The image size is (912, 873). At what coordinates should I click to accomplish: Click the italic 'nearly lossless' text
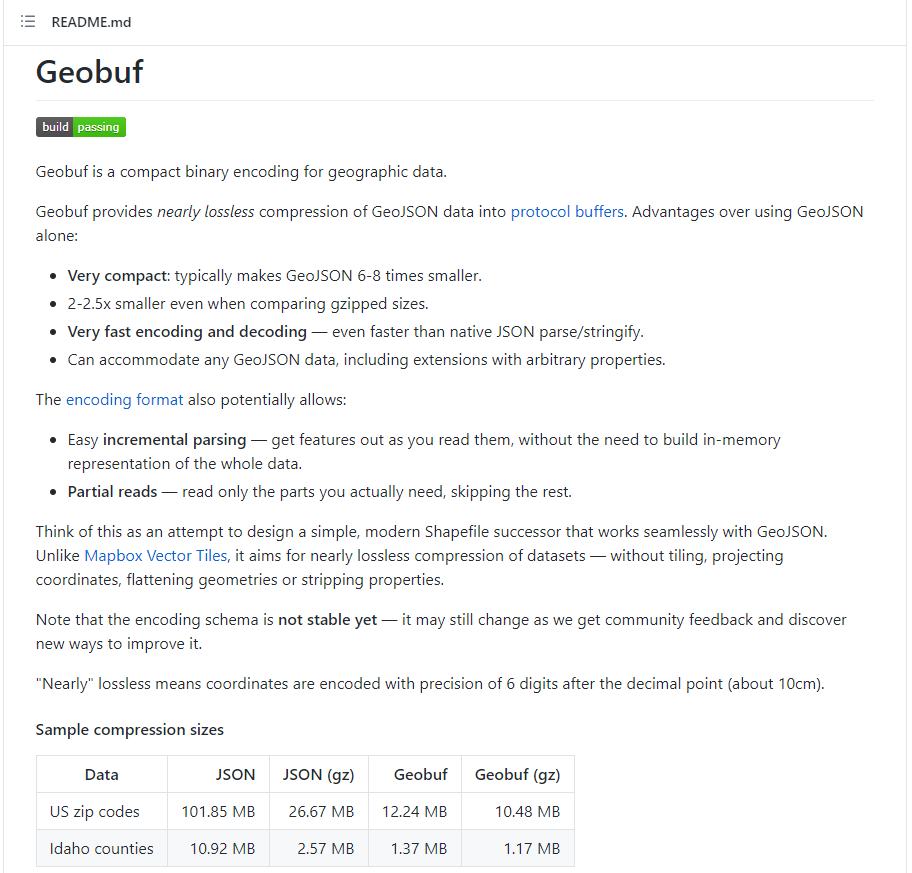pyautogui.click(x=206, y=212)
